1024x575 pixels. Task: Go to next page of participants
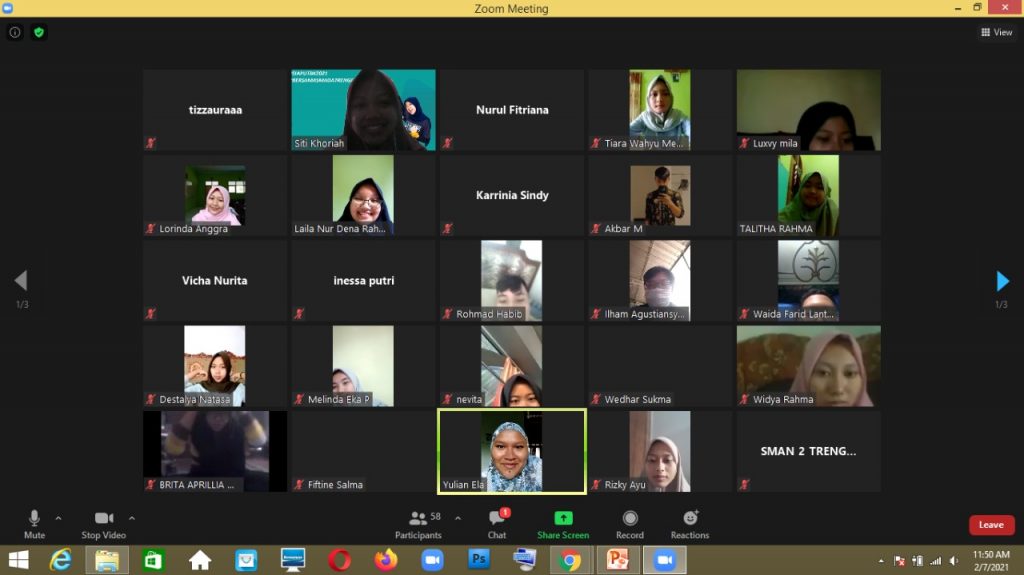click(1002, 281)
